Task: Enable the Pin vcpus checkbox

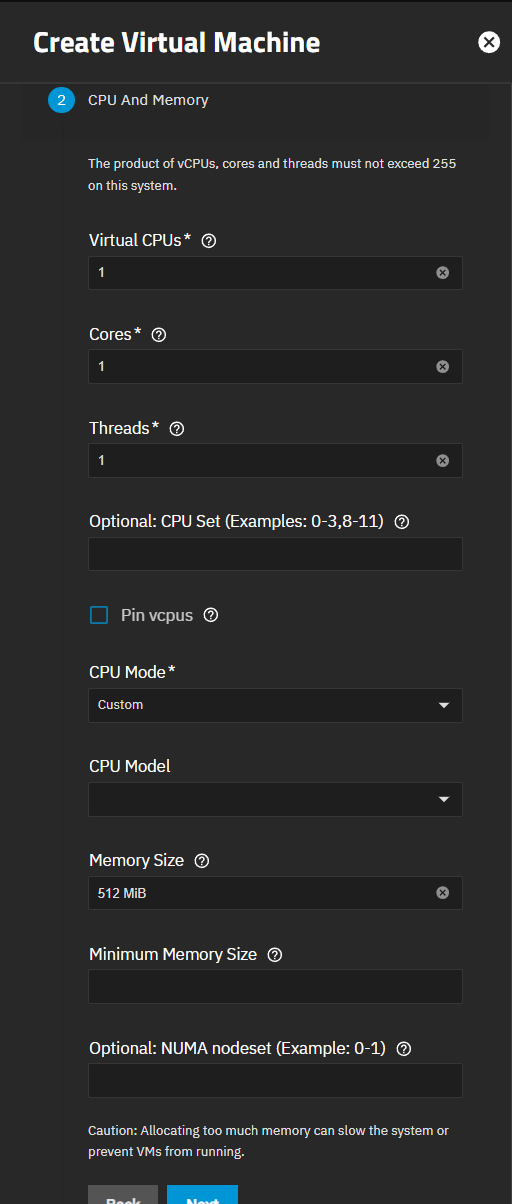Action: pyautogui.click(x=99, y=616)
